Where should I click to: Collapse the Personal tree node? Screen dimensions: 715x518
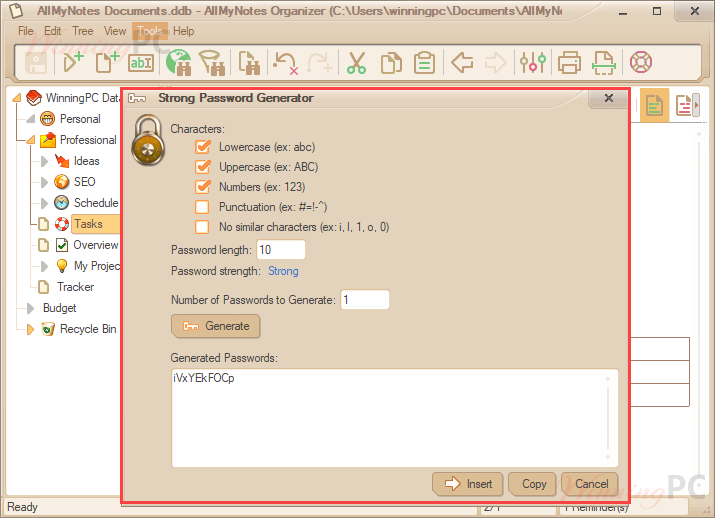click(31, 119)
